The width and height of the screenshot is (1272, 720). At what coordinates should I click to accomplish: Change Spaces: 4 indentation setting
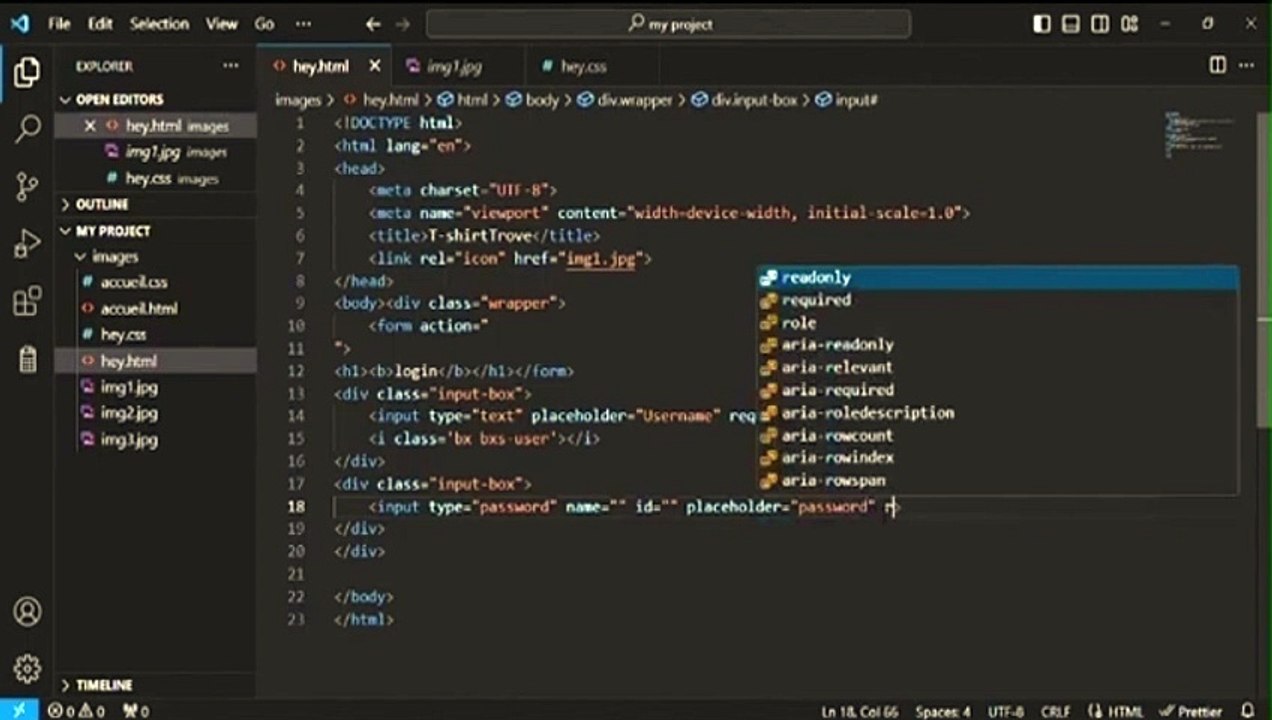point(943,711)
